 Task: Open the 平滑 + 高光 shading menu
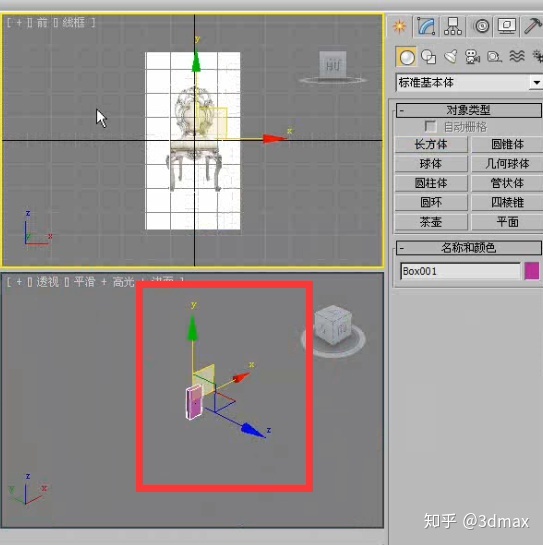click(x=104, y=282)
